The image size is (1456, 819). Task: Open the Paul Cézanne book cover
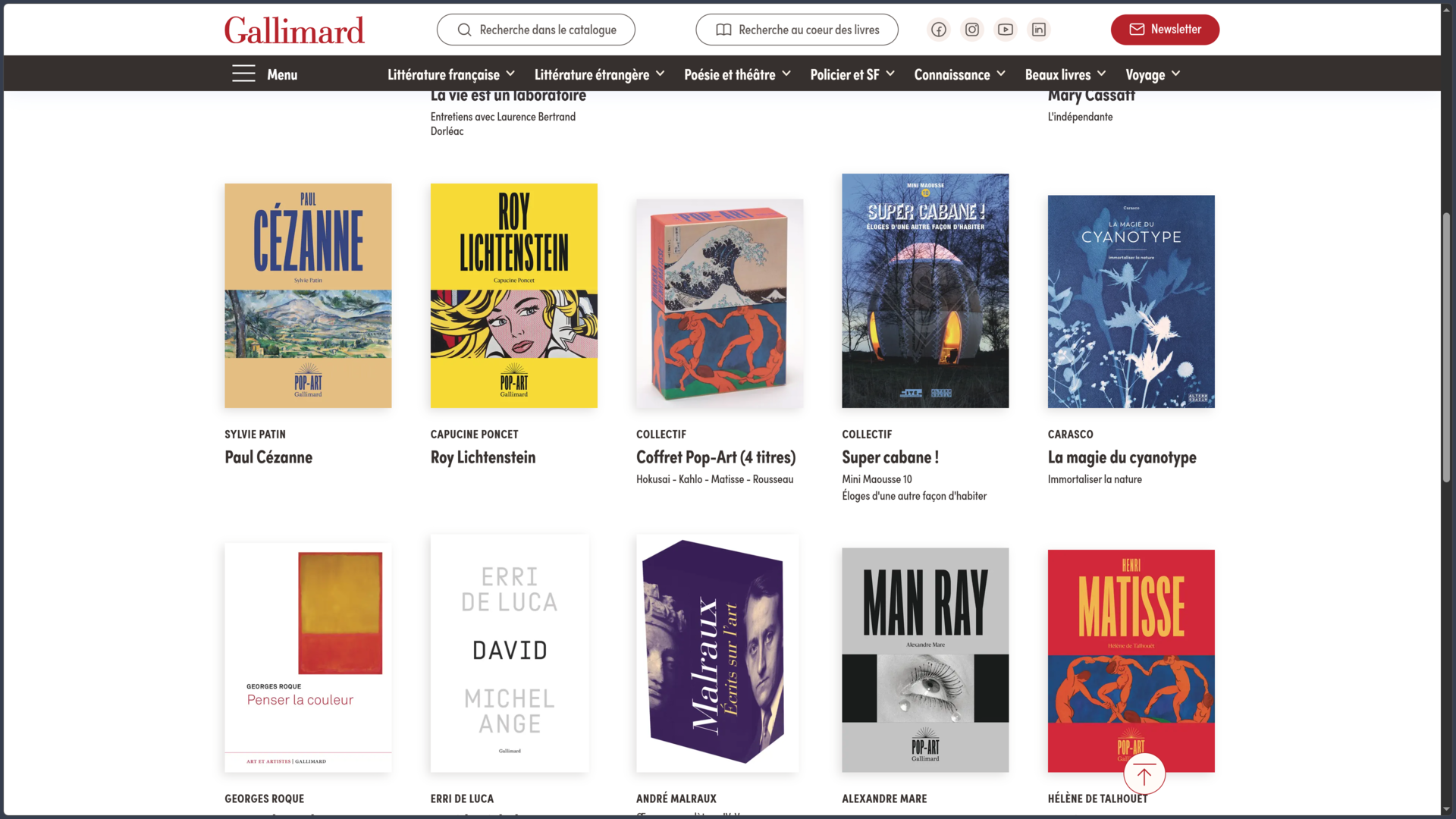pos(308,296)
